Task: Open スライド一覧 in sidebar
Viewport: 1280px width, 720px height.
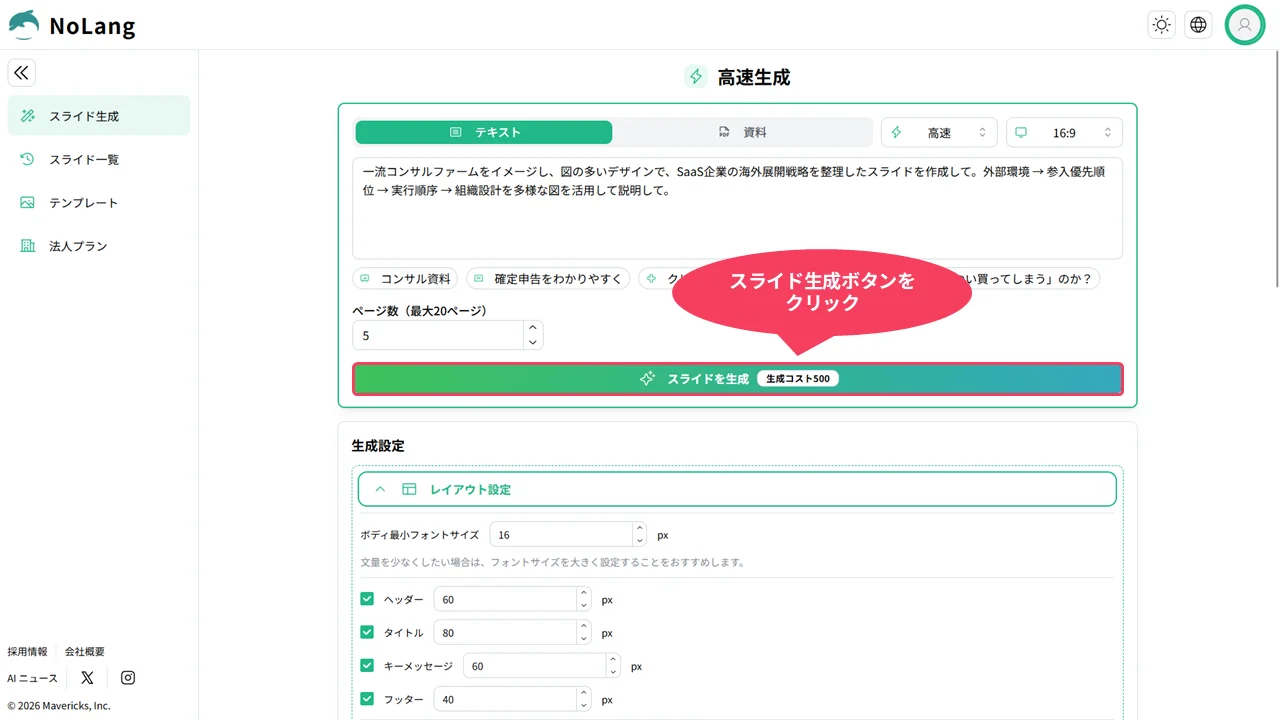Action: pos(99,159)
